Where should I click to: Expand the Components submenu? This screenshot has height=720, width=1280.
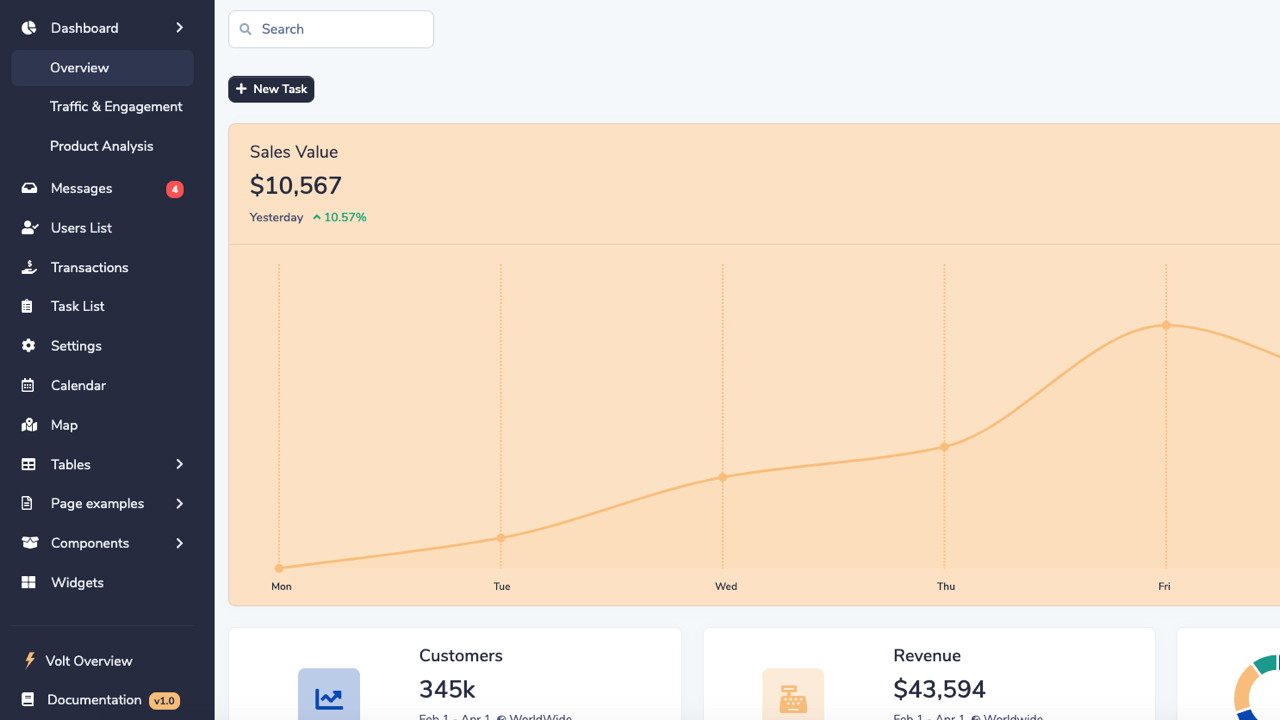pyautogui.click(x=179, y=543)
